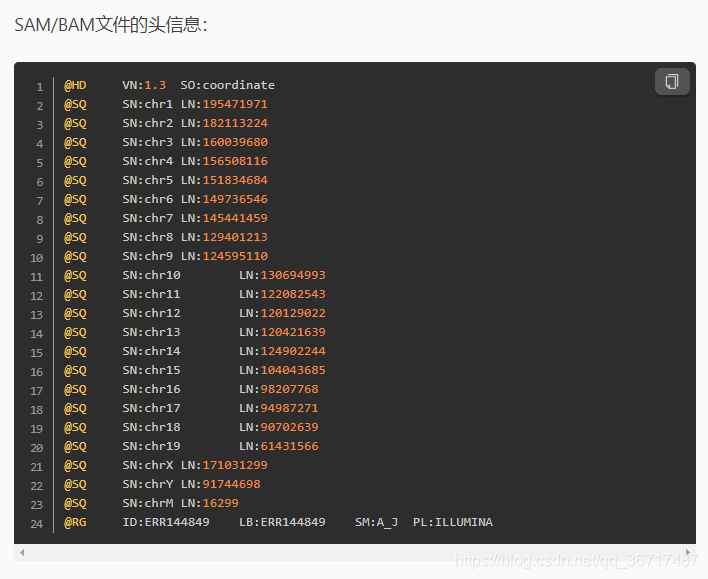Click SN:chrX sequence name
Image resolution: width=708 pixels, height=579 pixels.
tap(148, 465)
